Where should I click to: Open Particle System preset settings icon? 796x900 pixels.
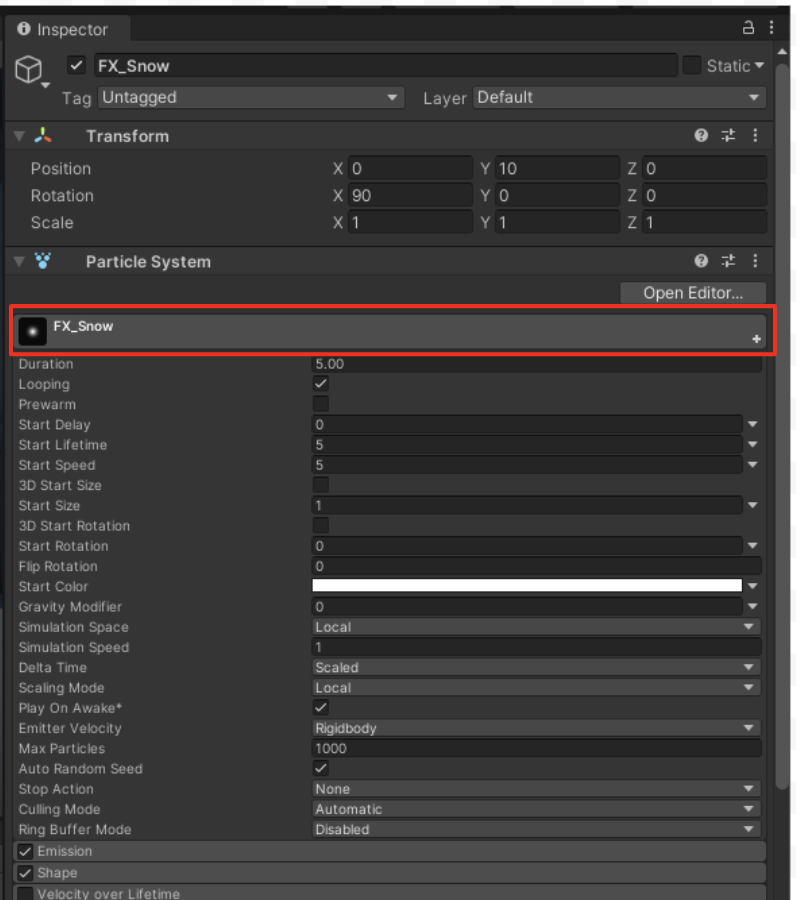(728, 262)
